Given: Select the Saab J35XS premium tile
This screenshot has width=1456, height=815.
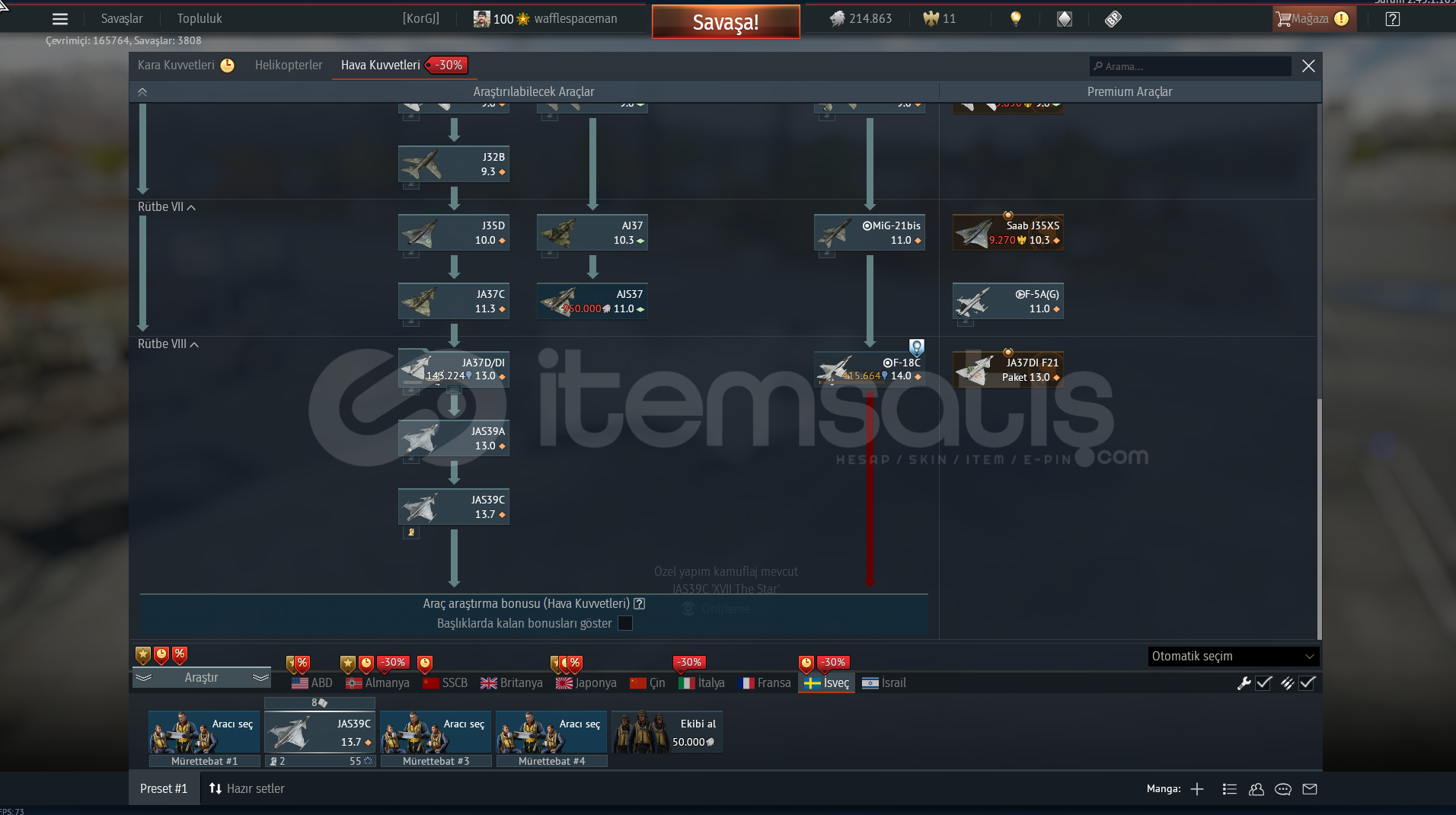Looking at the screenshot, I should (x=1008, y=232).
